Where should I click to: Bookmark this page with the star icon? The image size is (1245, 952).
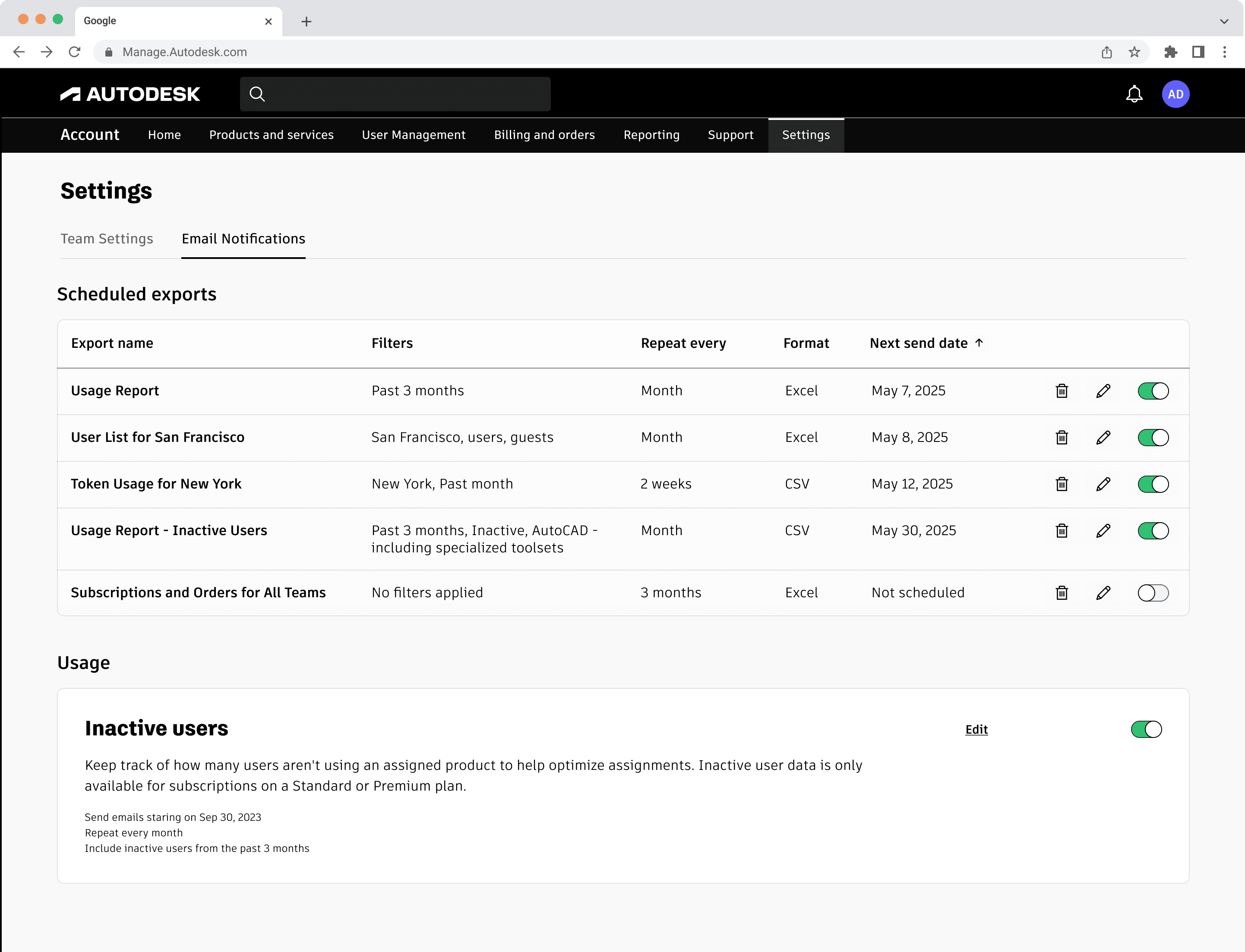coord(1134,52)
